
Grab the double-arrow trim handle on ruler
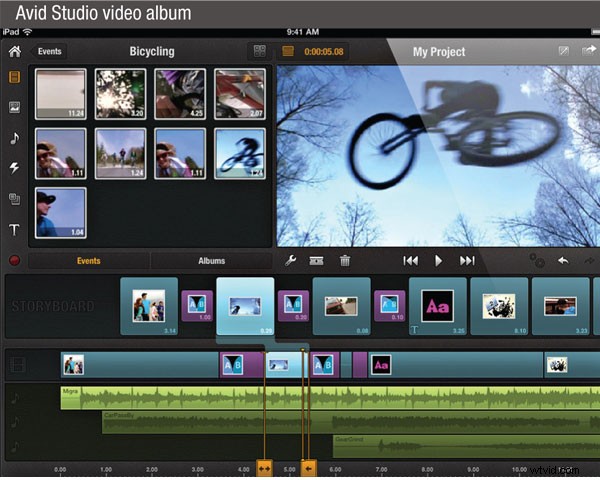(264, 468)
